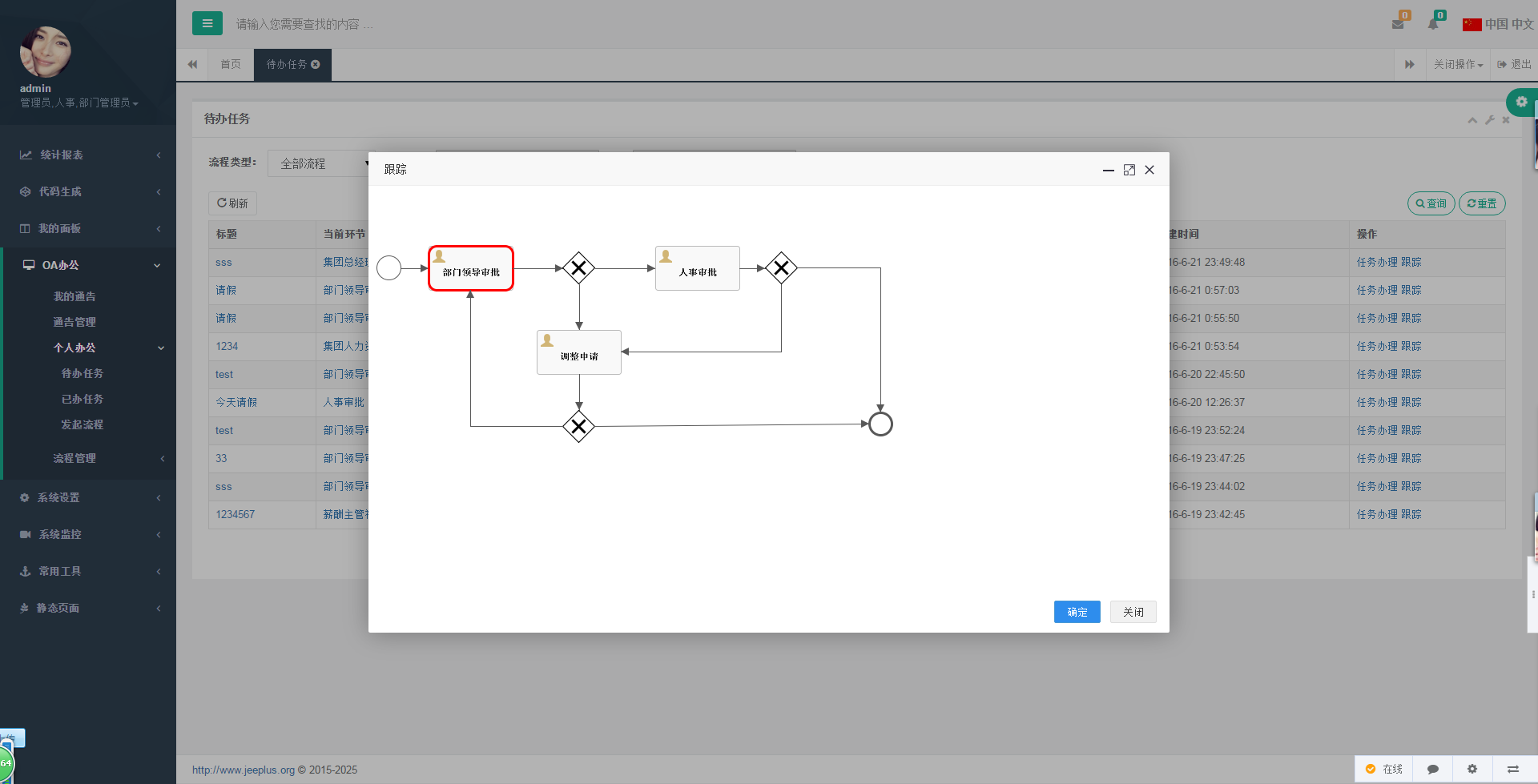Click 跟踪 in the 23:42:45 row
The image size is (1538, 784).
[1411, 514]
